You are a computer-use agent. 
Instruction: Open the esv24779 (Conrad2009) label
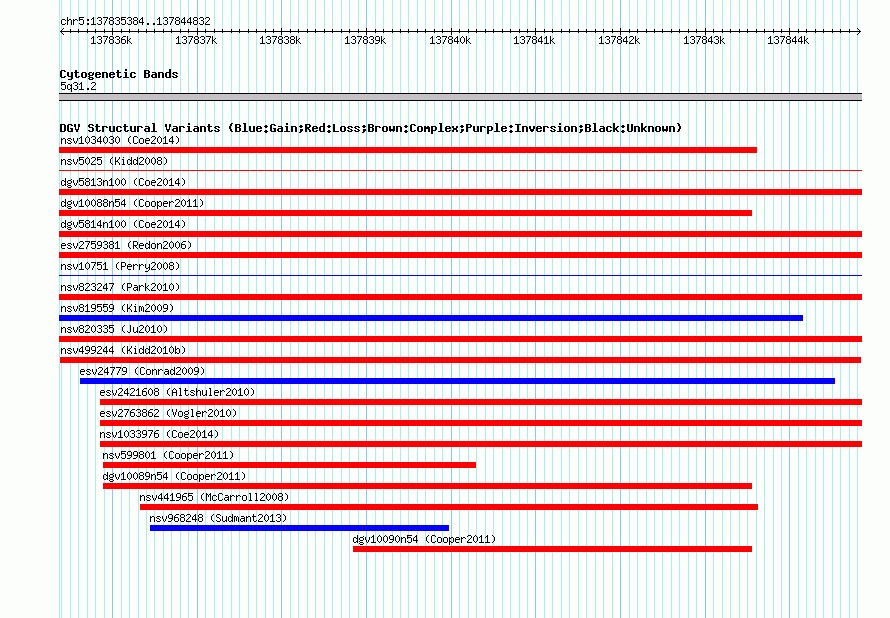pos(142,371)
